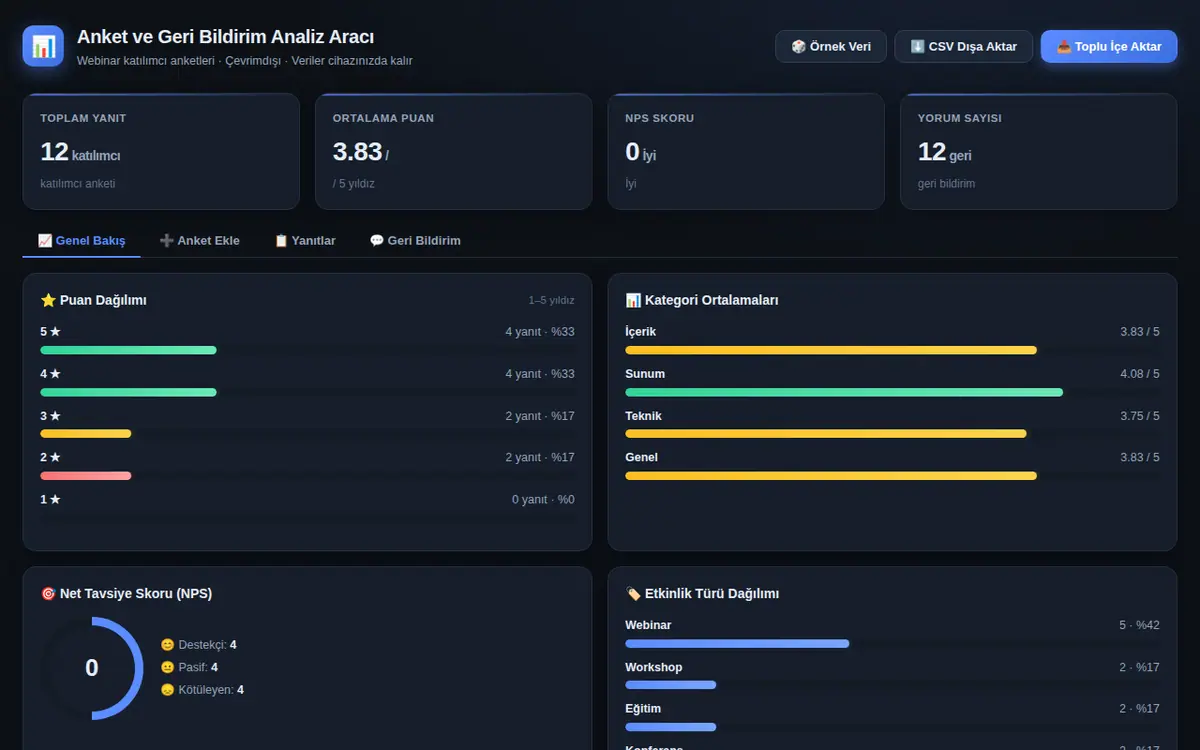Select the Toplam Yanıt stat card
1200x750 pixels.
click(161, 152)
